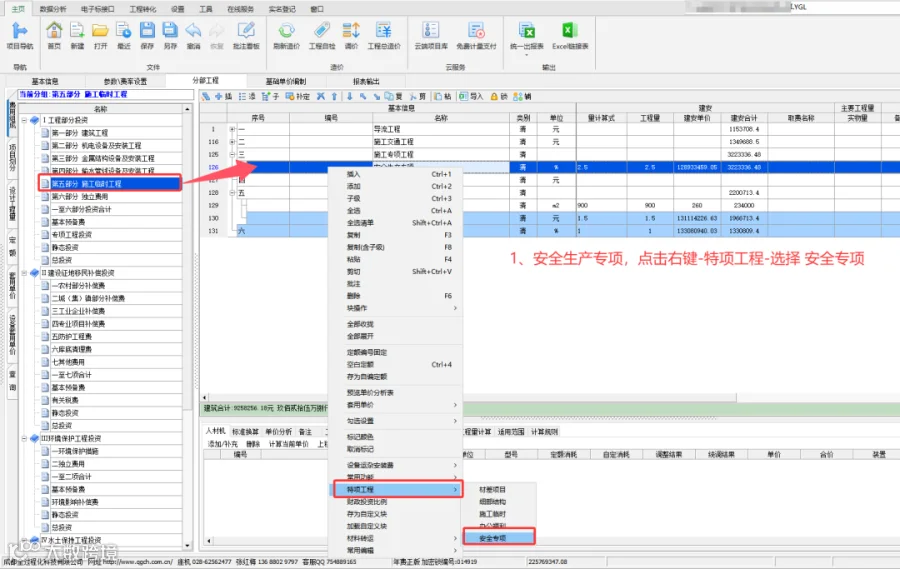Move row up with the up arrow icon

[334, 96]
